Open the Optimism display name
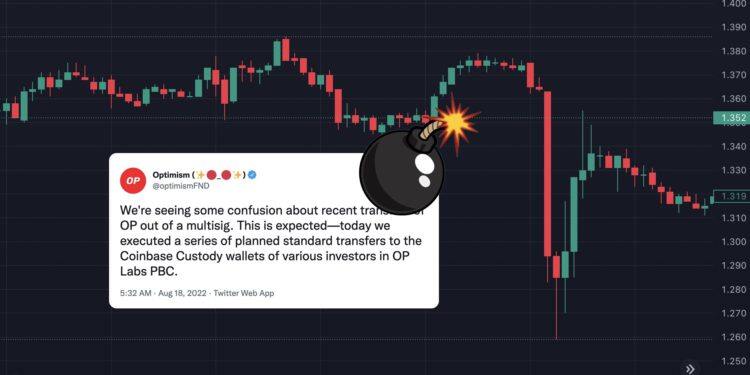750x375 pixels. click(x=171, y=175)
